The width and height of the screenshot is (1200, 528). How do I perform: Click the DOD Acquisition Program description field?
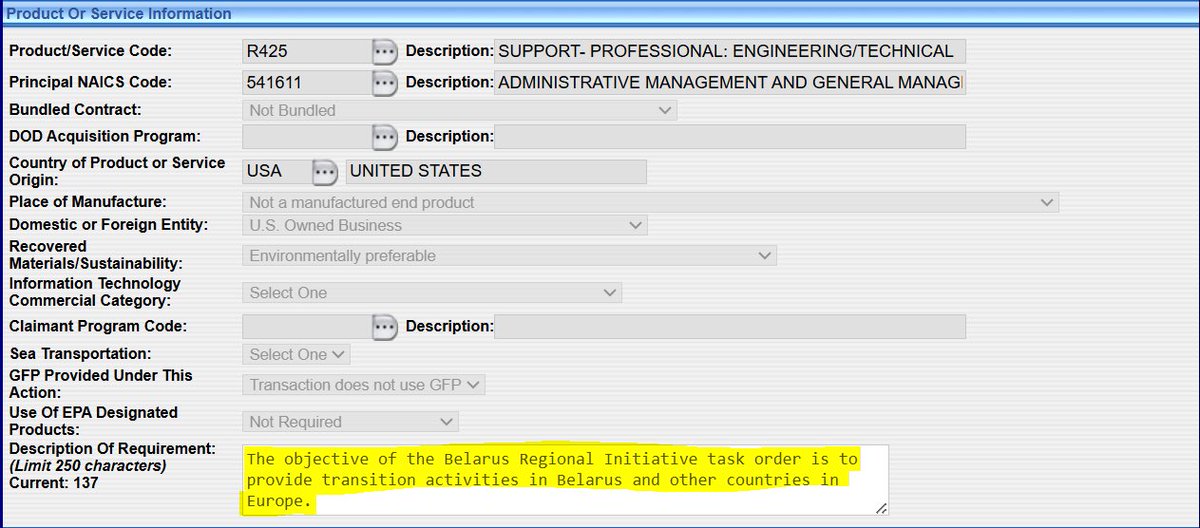(730, 136)
